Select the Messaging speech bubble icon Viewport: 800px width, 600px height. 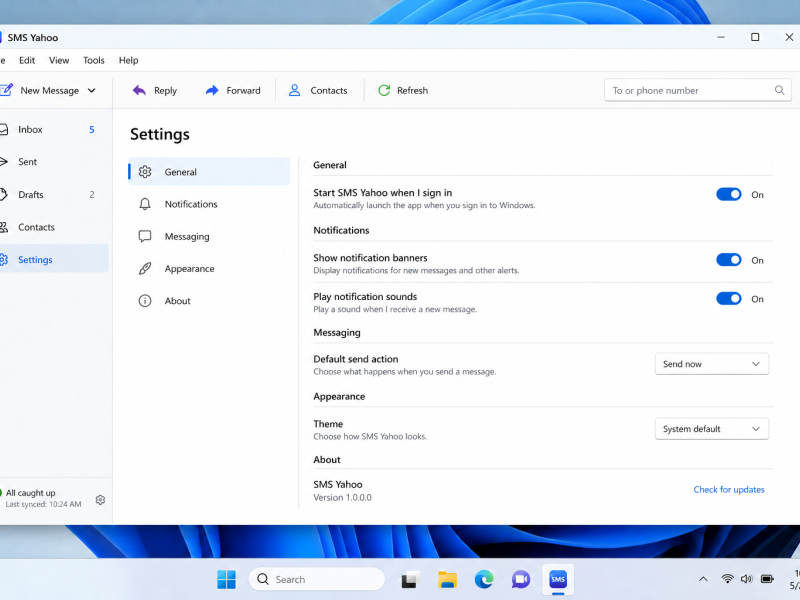[145, 236]
